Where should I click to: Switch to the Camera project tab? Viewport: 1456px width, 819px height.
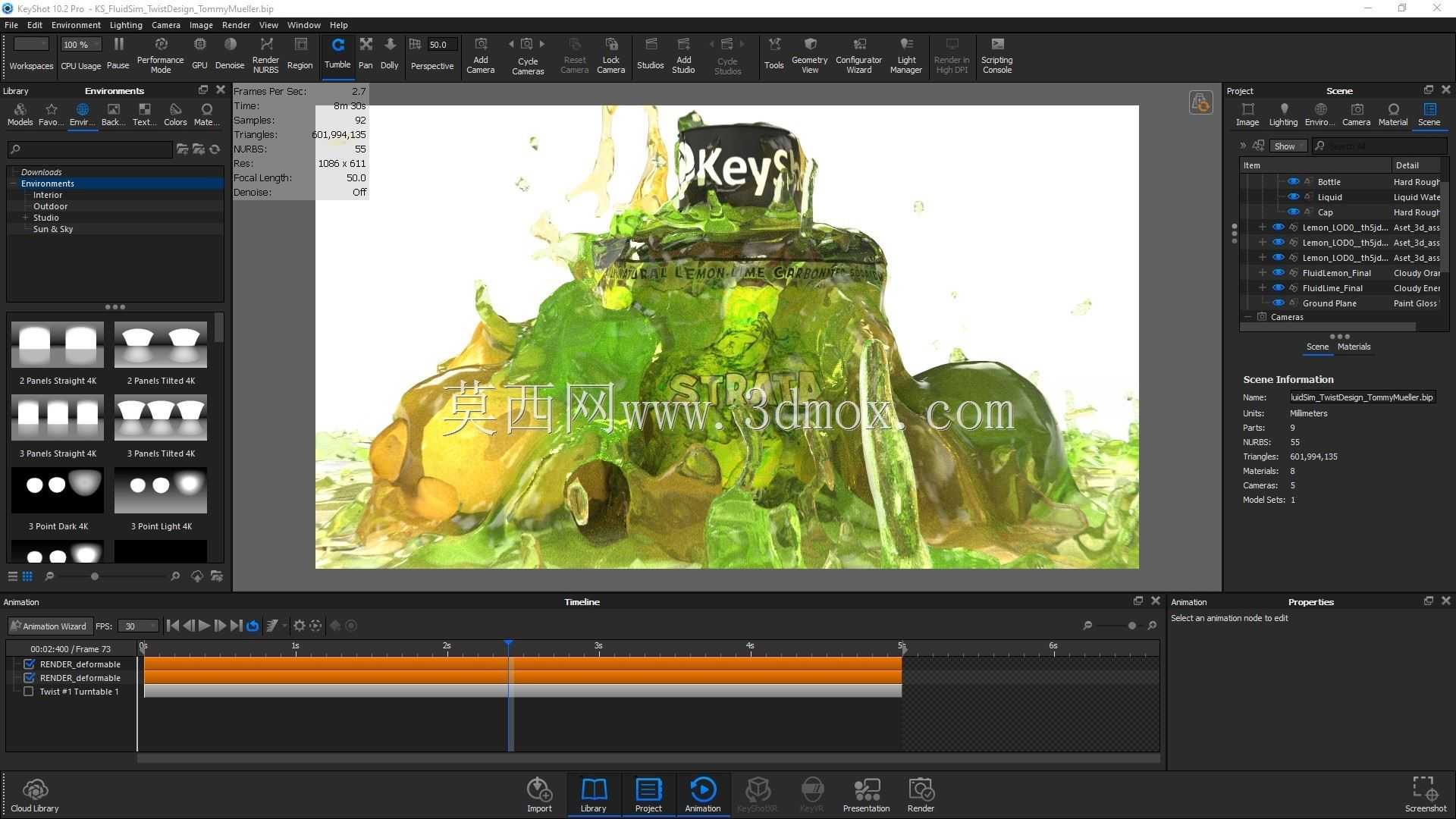(1357, 115)
